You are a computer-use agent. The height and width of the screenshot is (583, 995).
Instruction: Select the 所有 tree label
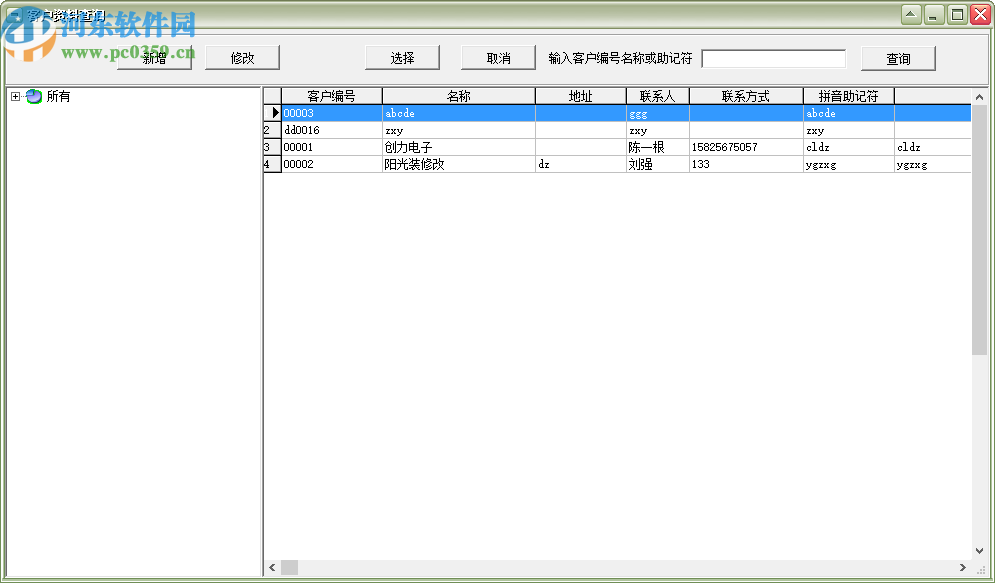58,96
